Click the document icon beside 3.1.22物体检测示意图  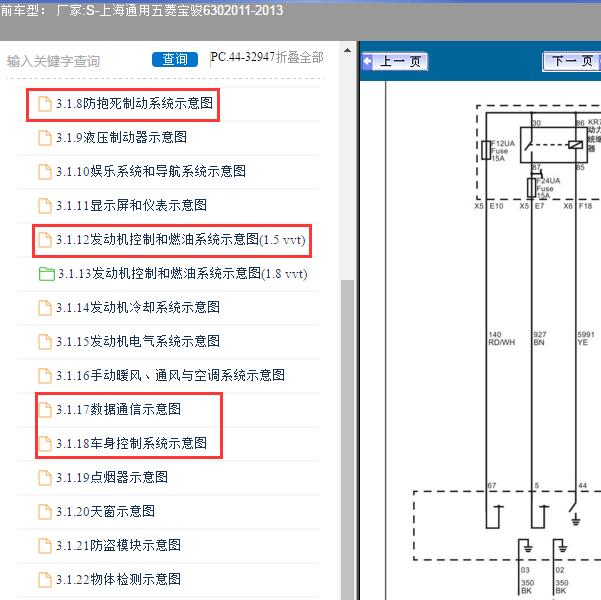tap(45, 580)
